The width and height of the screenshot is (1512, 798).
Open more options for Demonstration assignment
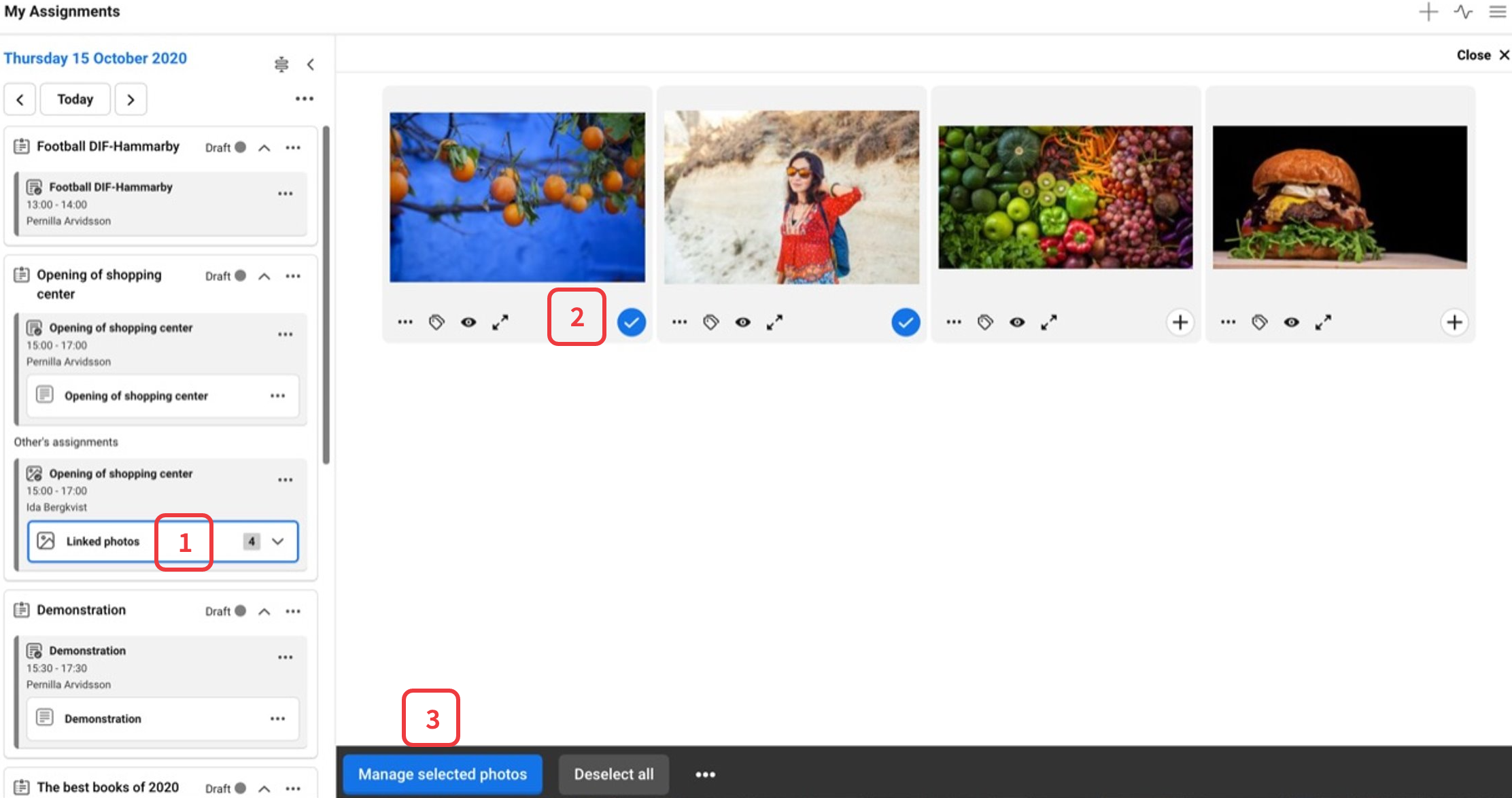[x=285, y=657]
